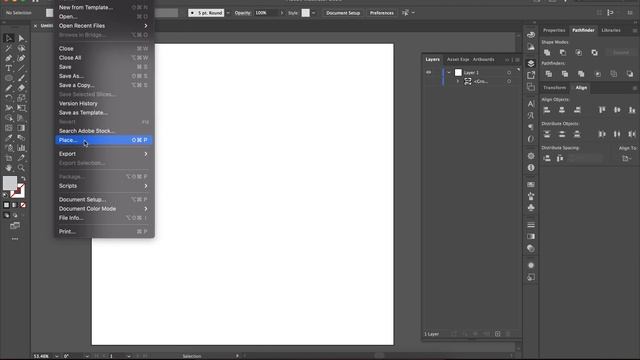Select the Type tool

click(9, 68)
